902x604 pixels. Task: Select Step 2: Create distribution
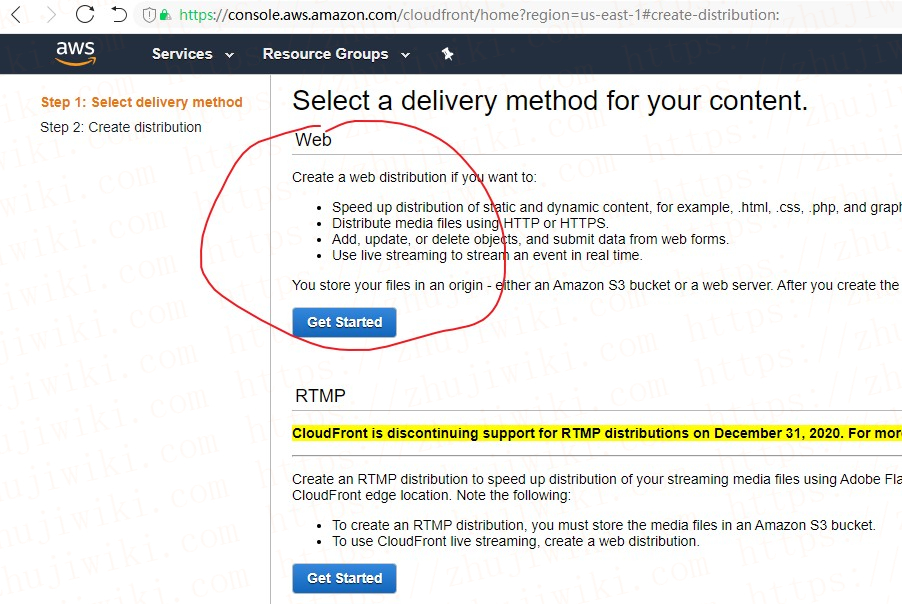tap(121, 127)
